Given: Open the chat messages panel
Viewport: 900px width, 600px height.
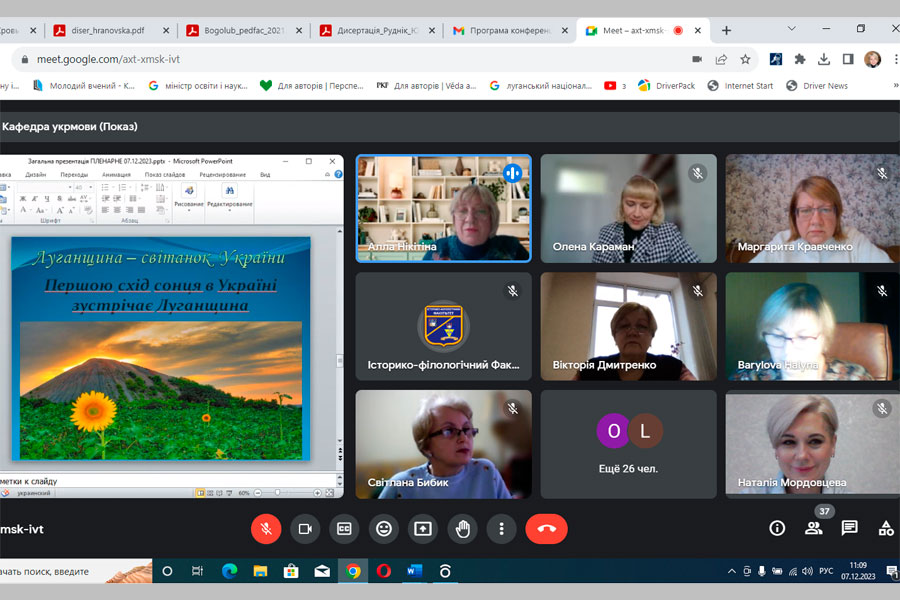Looking at the screenshot, I should pyautogui.click(x=849, y=528).
